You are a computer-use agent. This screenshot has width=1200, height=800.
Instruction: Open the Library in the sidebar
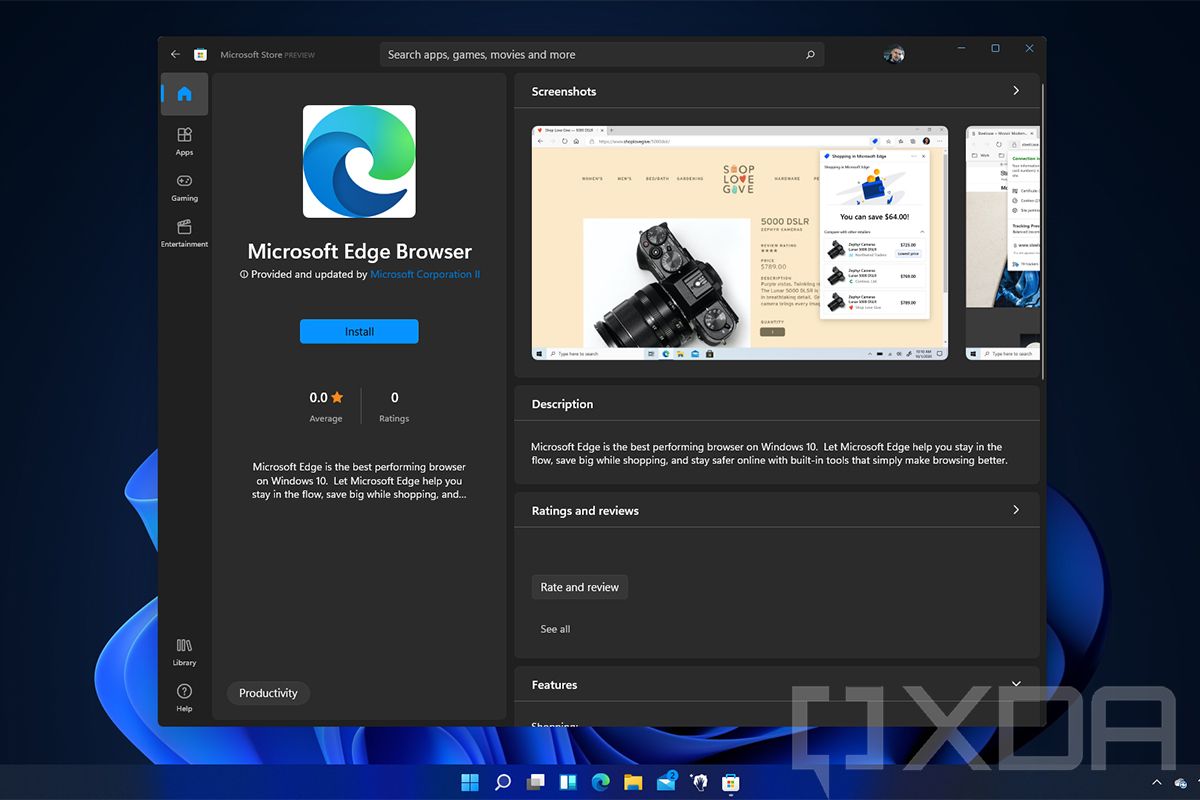coord(184,651)
